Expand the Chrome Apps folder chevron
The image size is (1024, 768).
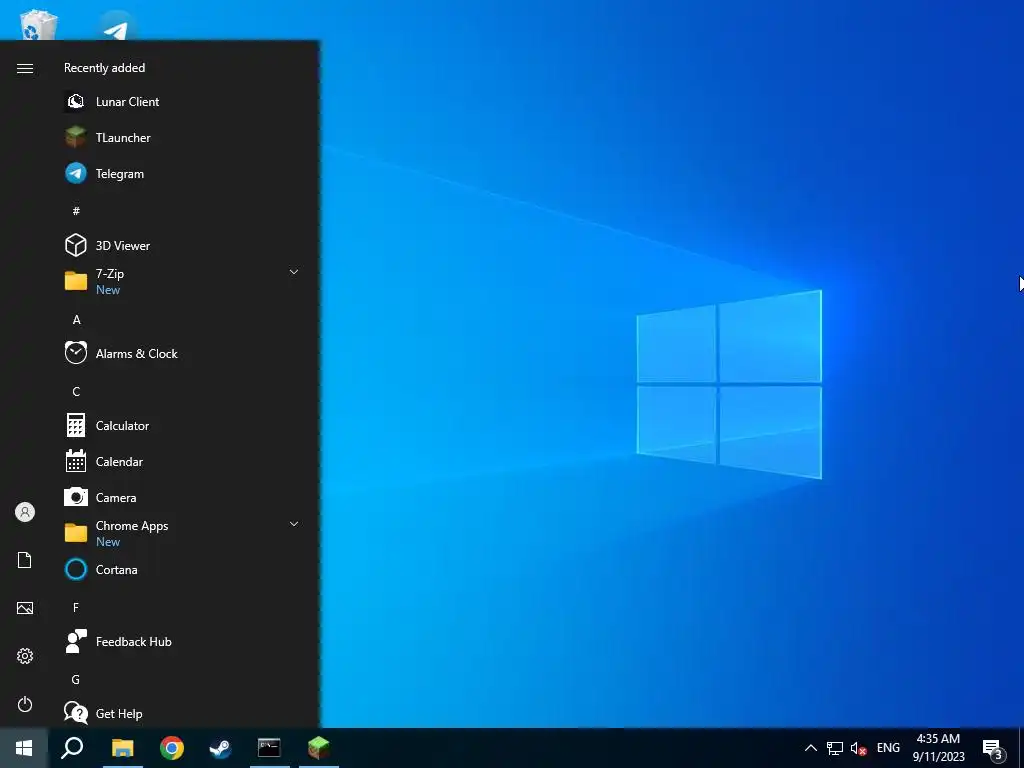pyautogui.click(x=294, y=524)
